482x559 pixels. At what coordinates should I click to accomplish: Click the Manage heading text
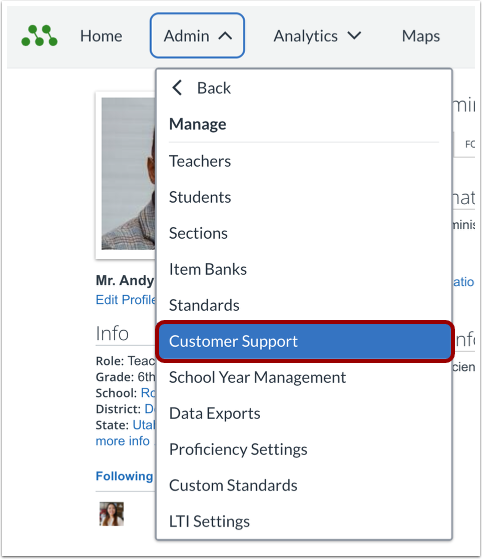198,124
